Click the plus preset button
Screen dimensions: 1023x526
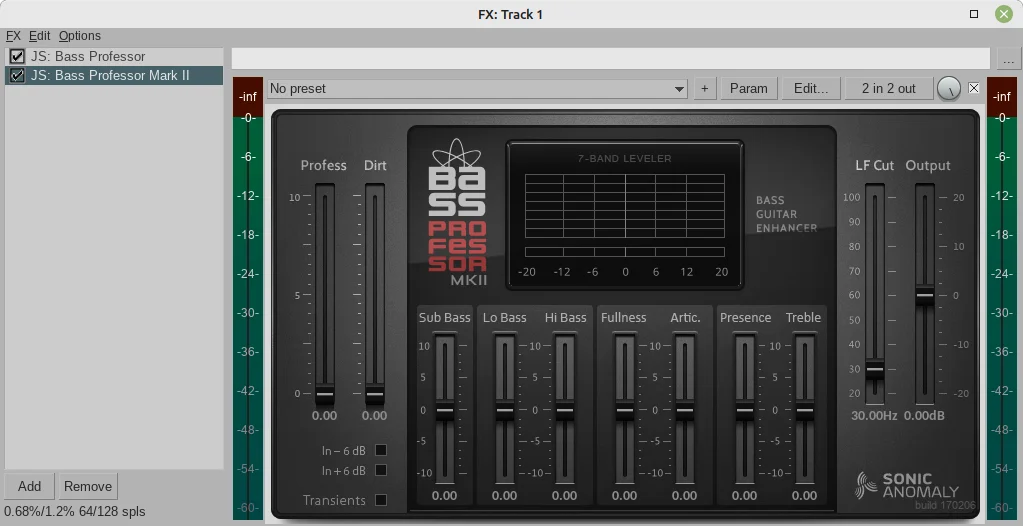pos(705,89)
